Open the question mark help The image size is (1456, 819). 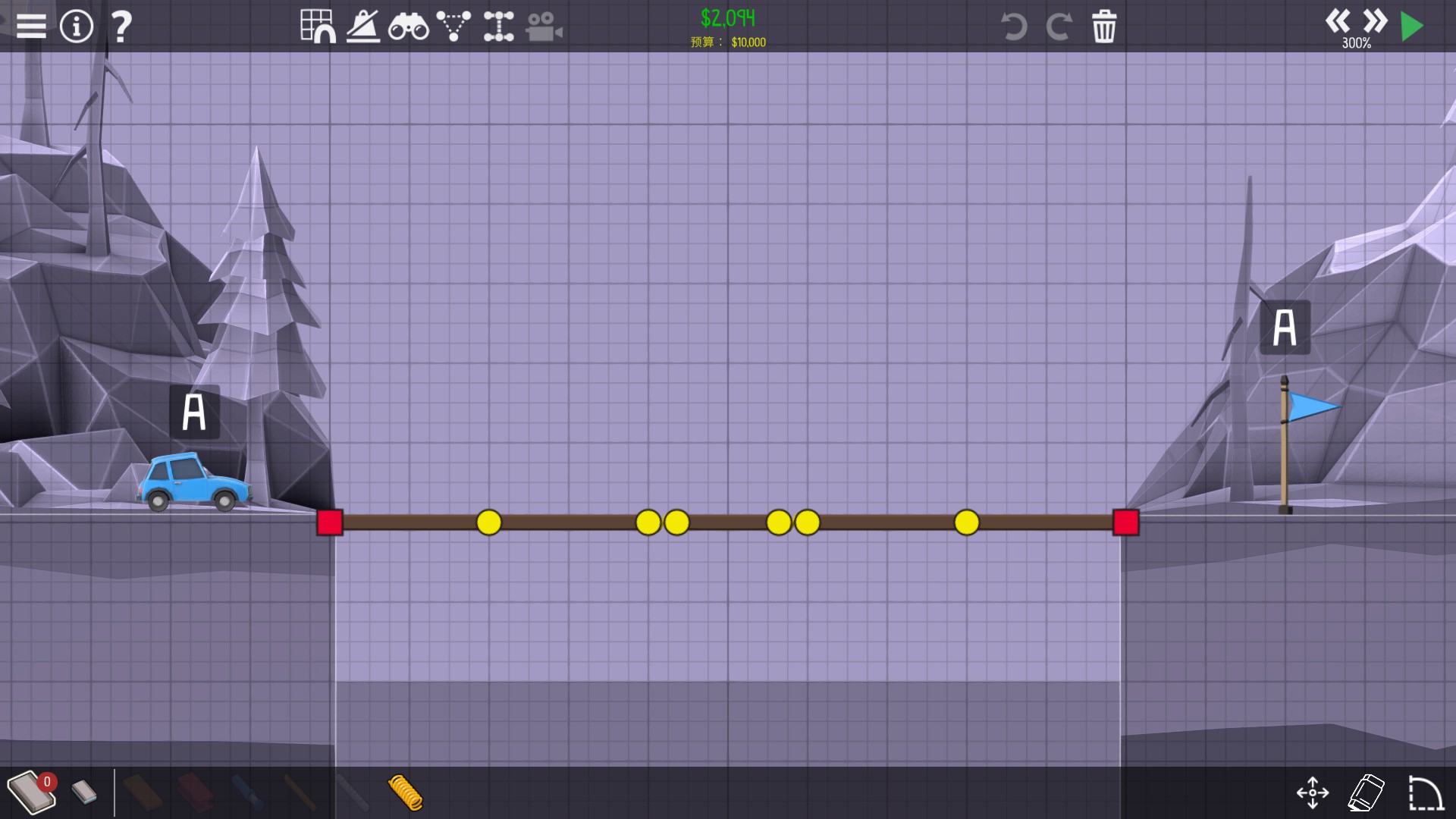121,27
